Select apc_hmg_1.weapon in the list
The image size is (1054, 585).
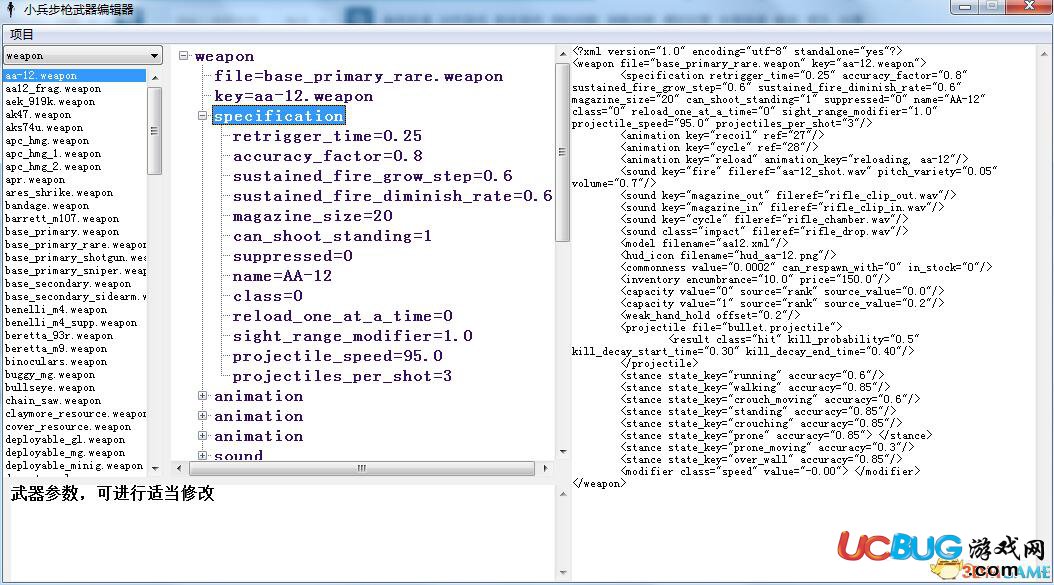coord(53,153)
